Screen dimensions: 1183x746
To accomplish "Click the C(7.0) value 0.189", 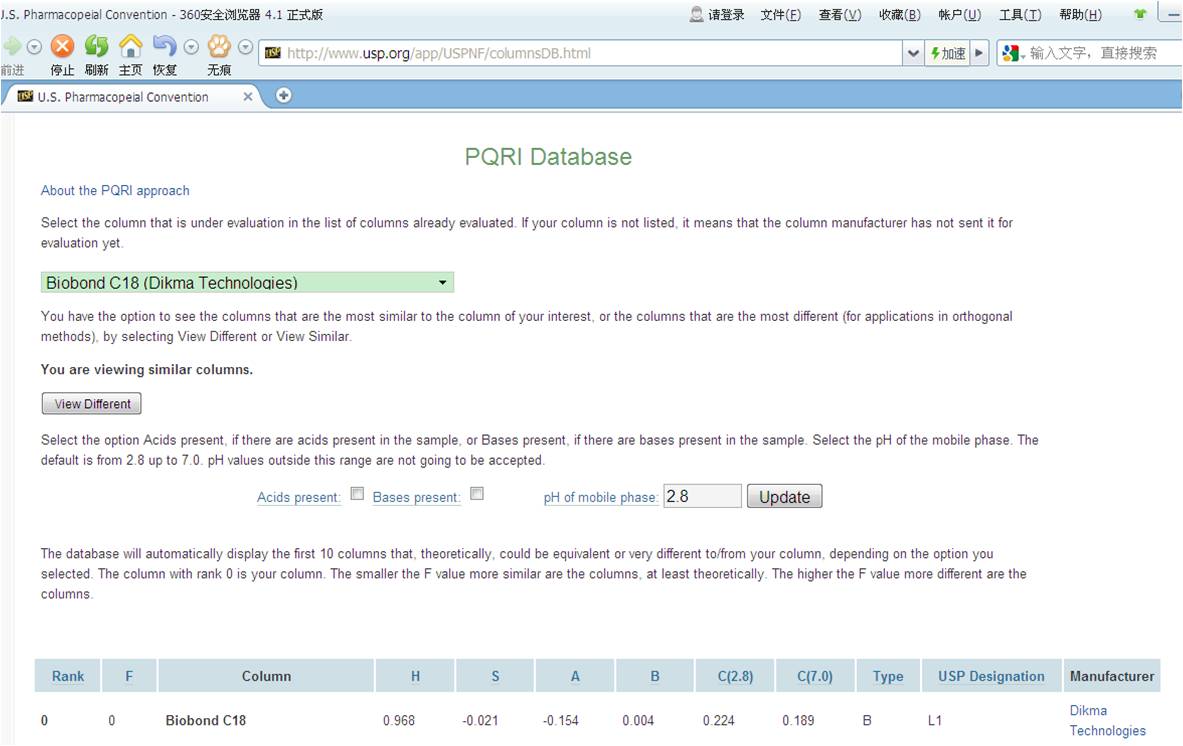I will point(798,720).
